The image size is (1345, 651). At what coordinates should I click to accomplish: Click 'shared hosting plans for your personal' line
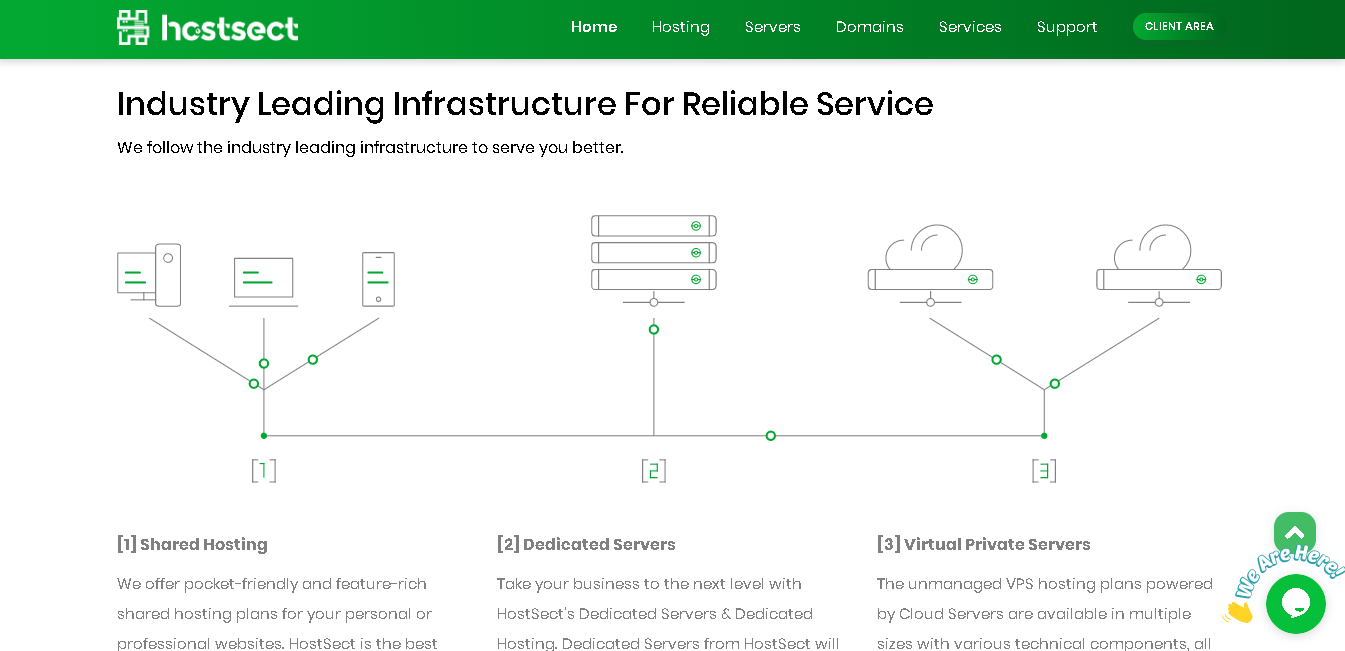(x=275, y=614)
